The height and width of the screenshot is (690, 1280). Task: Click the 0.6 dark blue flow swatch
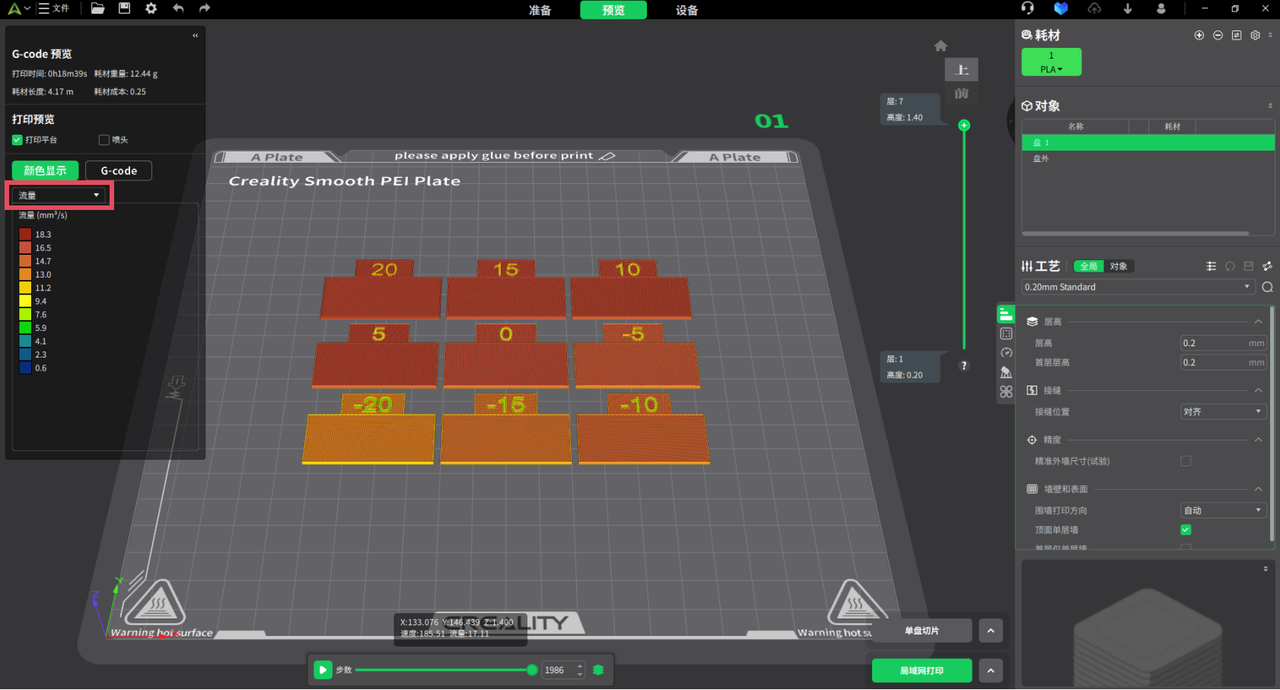[25, 368]
